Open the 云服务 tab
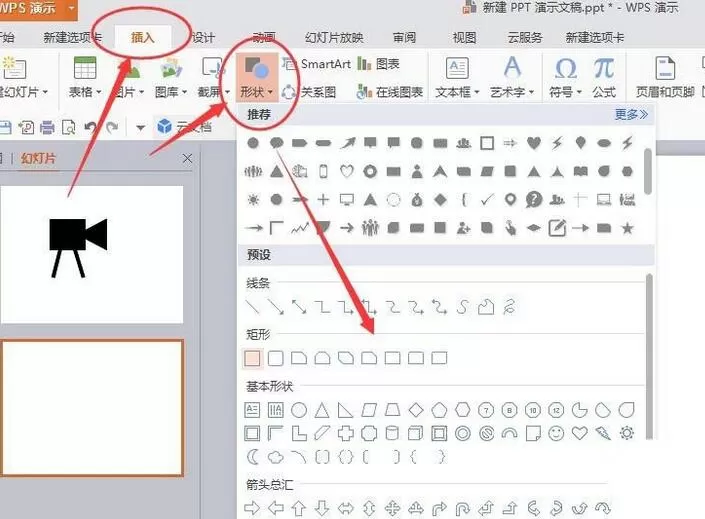The height and width of the screenshot is (519, 705). (525, 37)
